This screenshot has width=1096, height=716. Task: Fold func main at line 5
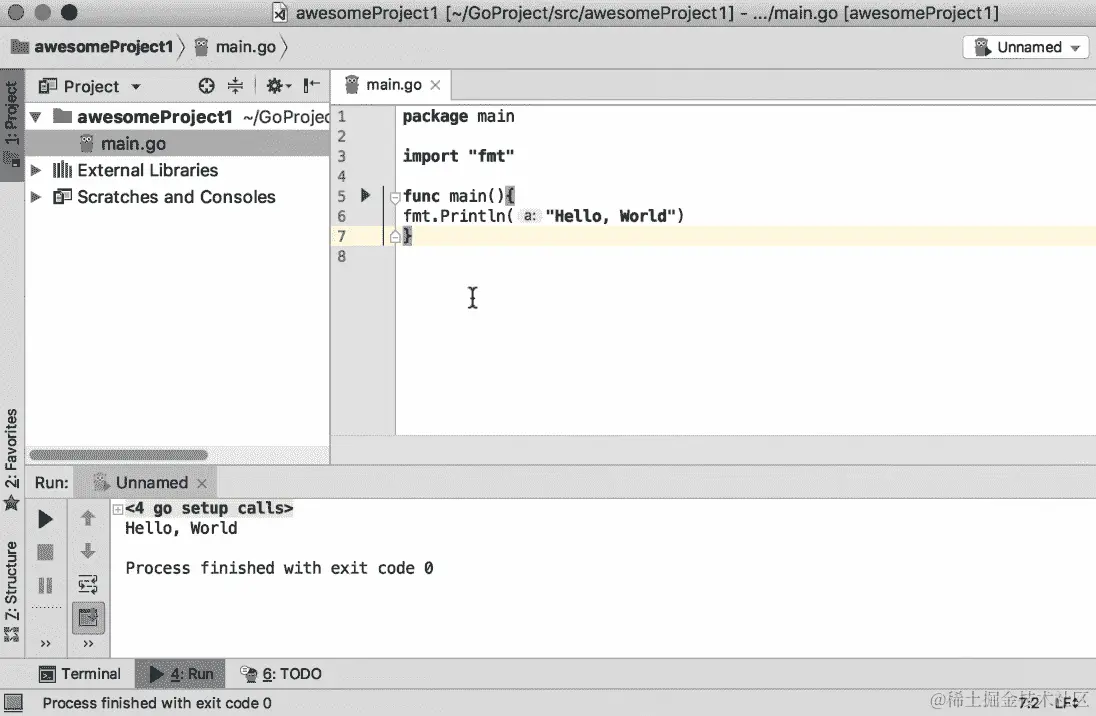click(x=395, y=197)
